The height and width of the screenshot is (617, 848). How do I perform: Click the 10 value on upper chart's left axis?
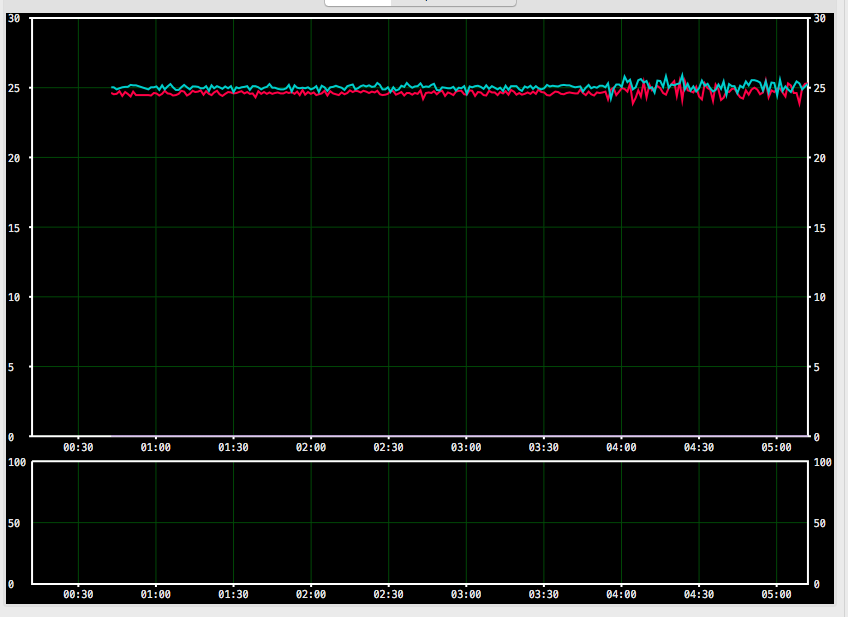tap(14, 298)
